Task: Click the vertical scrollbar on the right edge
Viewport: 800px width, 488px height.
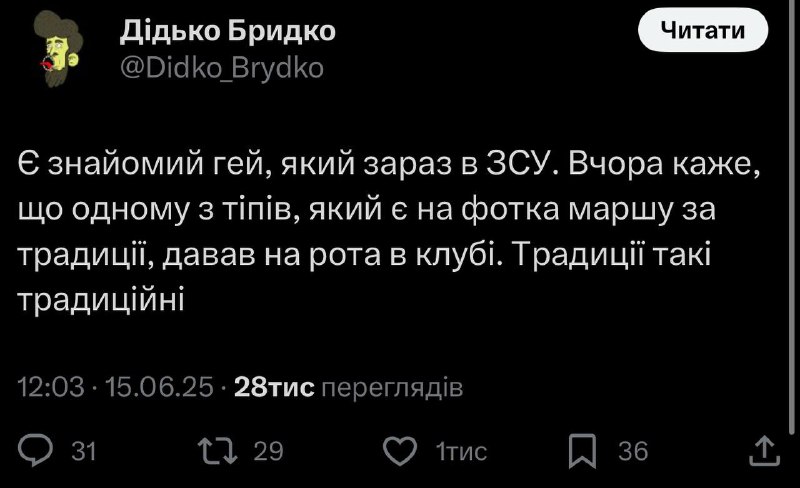Action: pyautogui.click(x=792, y=219)
